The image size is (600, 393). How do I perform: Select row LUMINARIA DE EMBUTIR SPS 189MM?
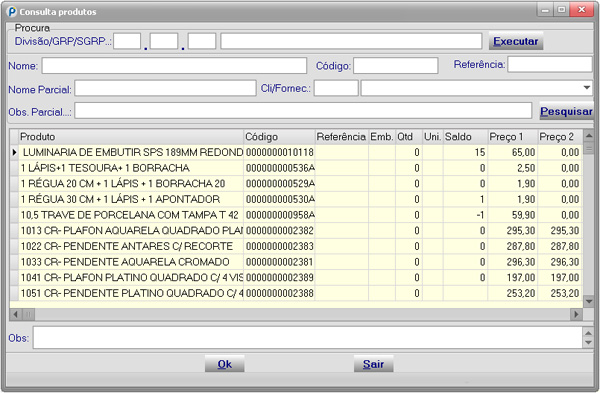click(296, 152)
